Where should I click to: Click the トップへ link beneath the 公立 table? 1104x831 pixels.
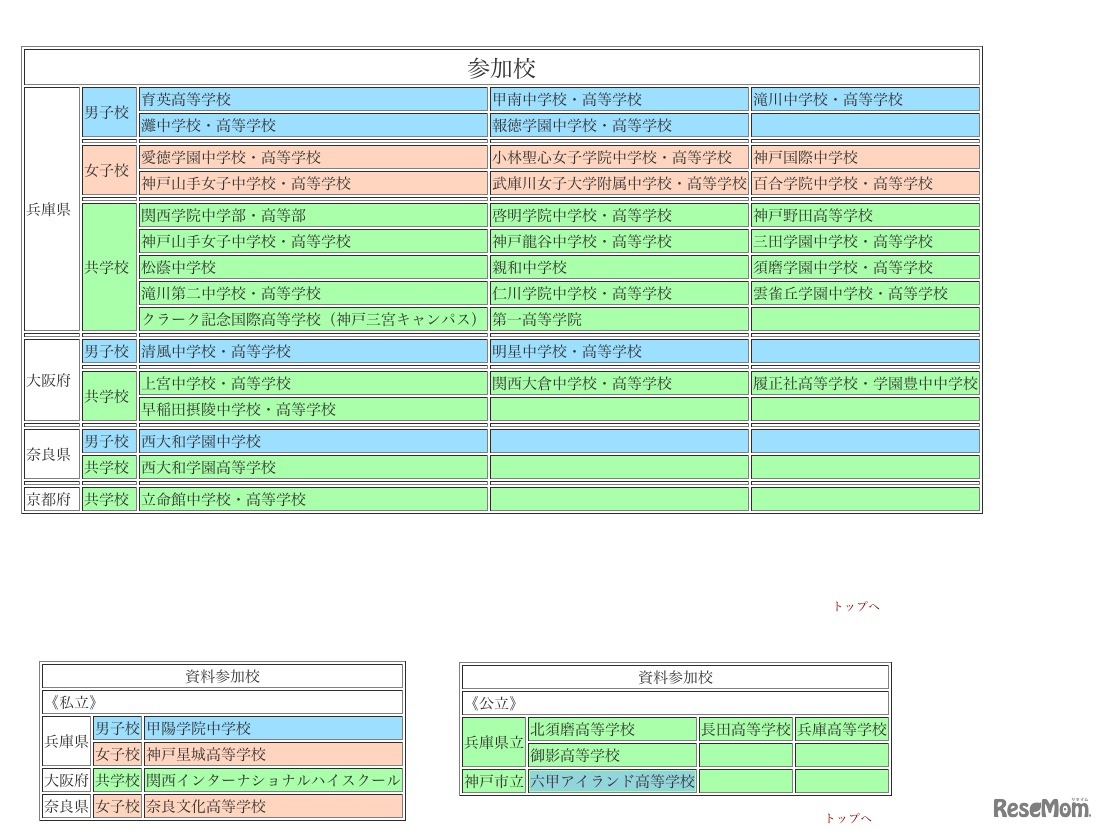(848, 818)
